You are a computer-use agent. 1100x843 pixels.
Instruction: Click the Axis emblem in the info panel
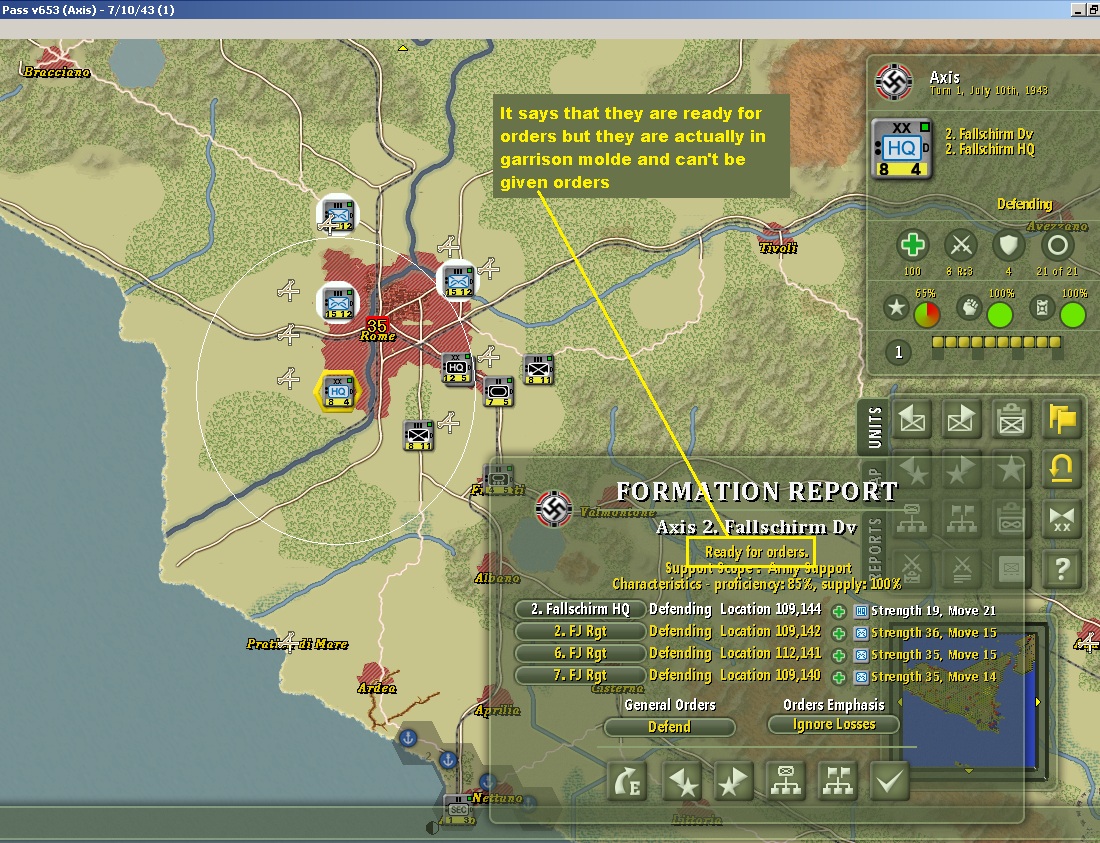(x=894, y=82)
